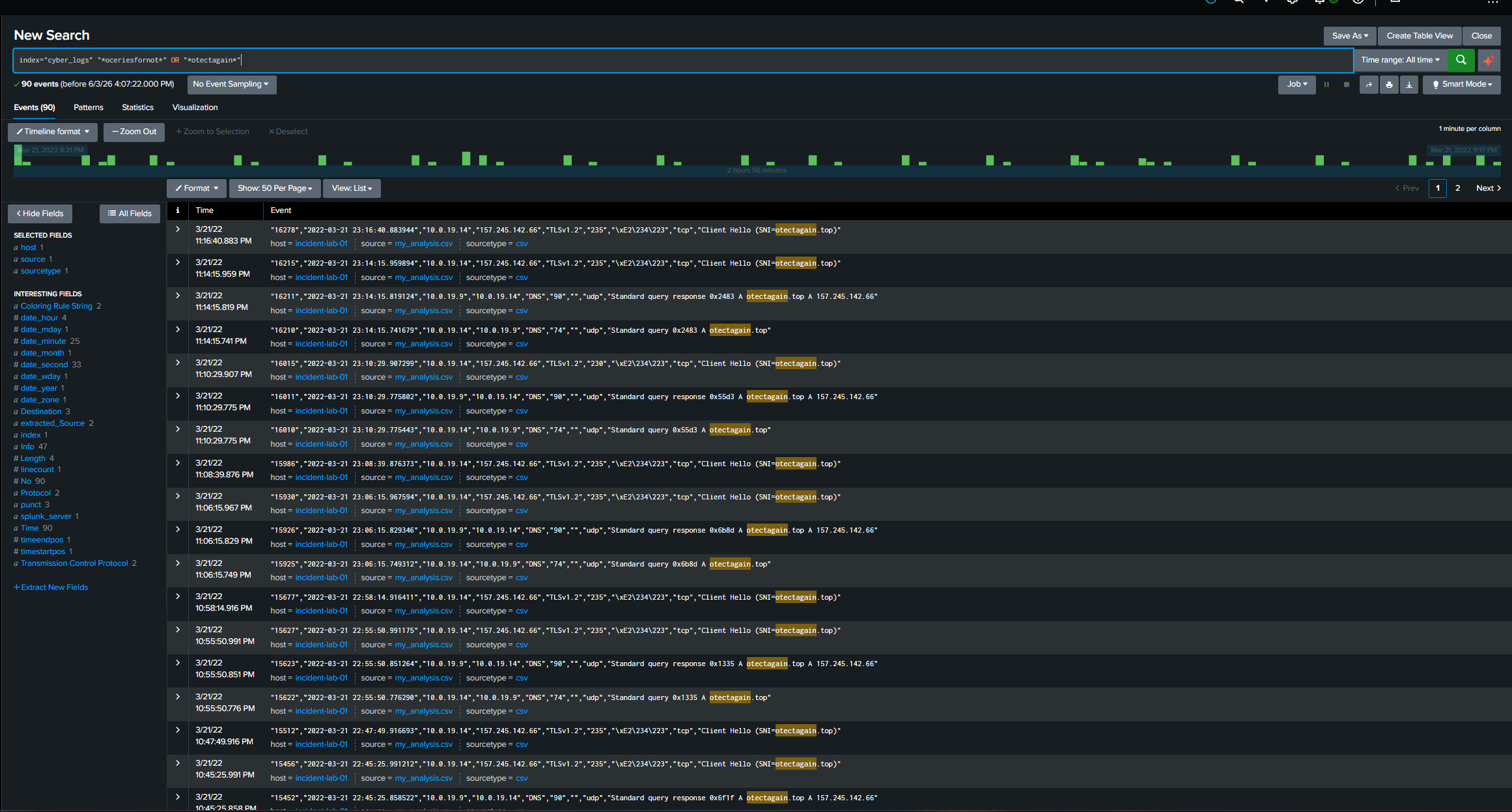This screenshot has width=1512, height=812.
Task: Select the host field in Selected Fields
Action: click(28, 247)
